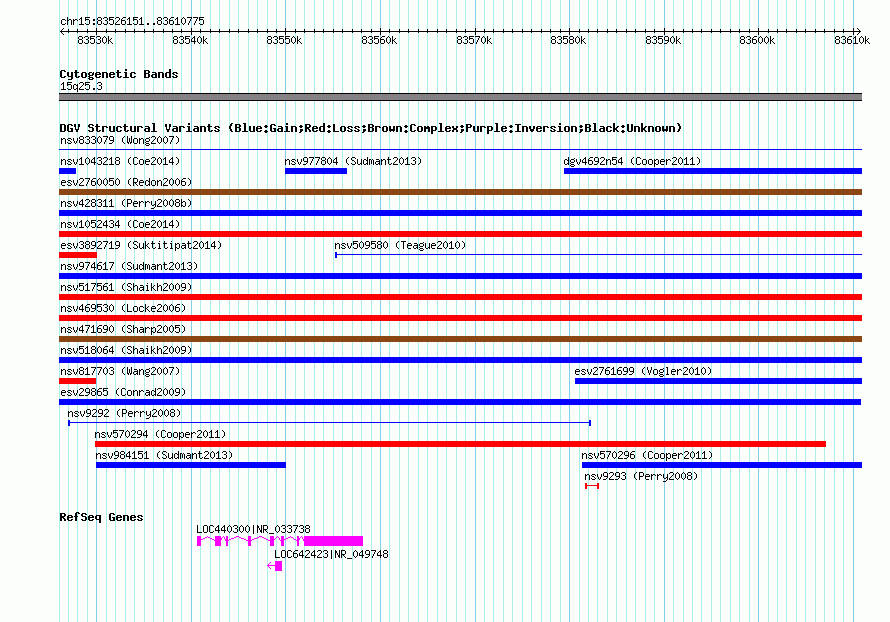Click the 83580k ruler tick label

(x=568, y=40)
